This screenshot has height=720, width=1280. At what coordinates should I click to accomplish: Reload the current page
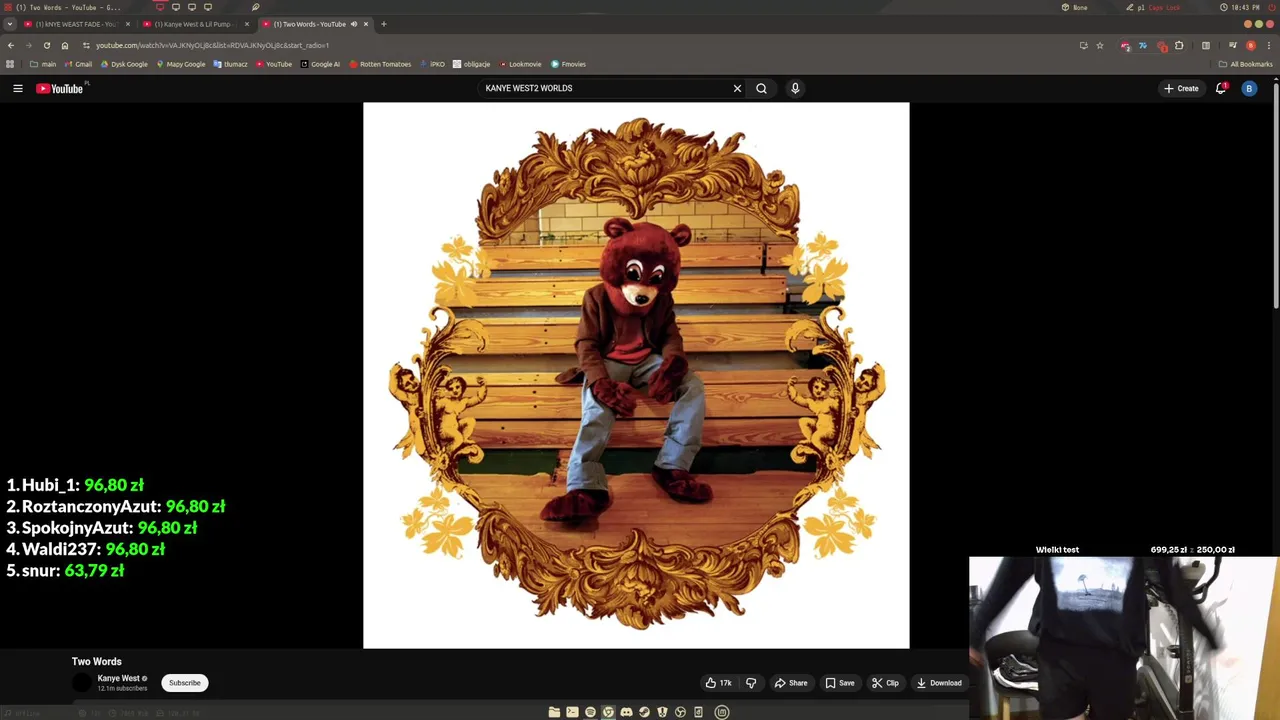click(47, 45)
